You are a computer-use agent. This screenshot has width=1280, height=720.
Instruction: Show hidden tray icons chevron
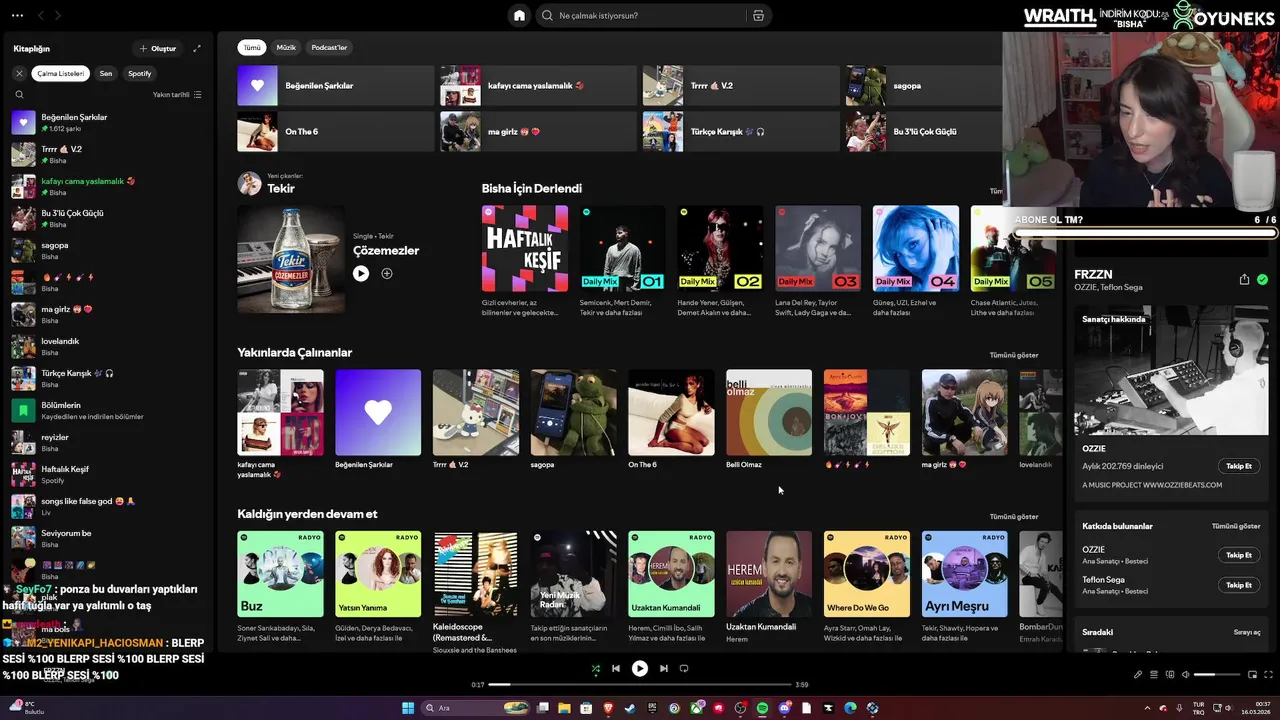[x=1147, y=708]
